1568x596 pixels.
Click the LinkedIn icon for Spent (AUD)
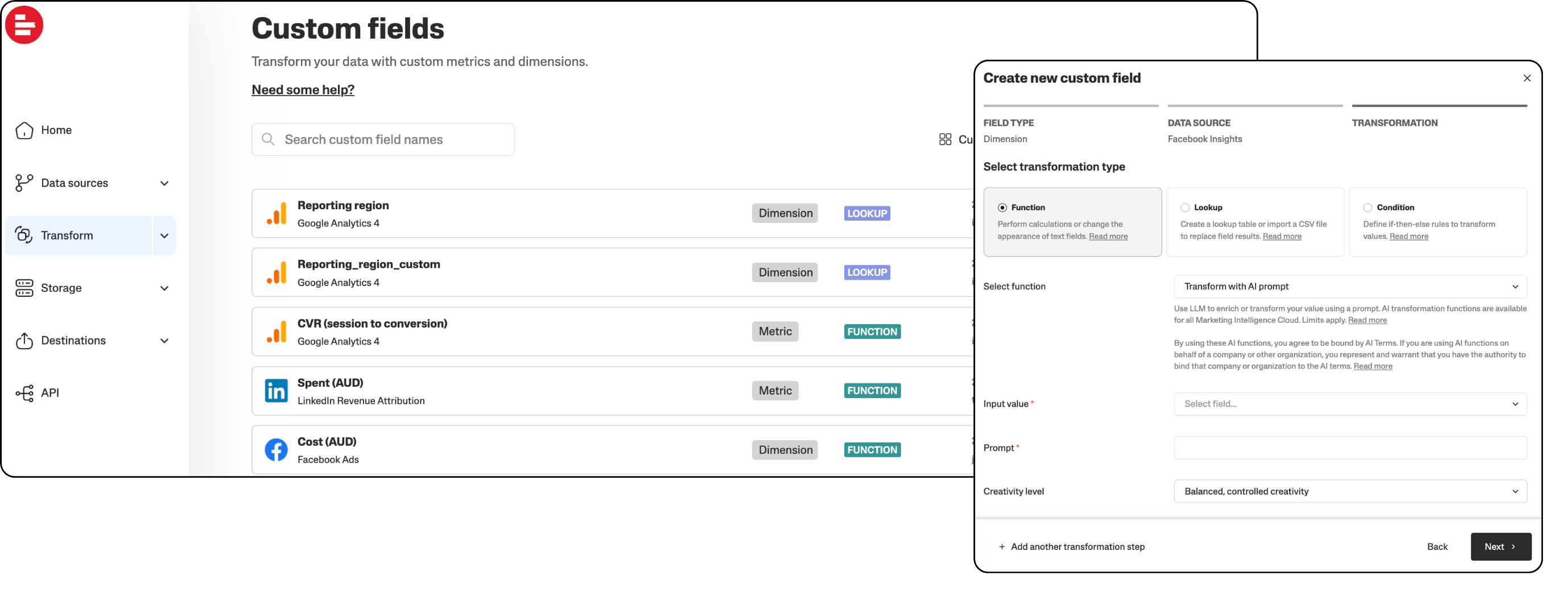(x=277, y=391)
